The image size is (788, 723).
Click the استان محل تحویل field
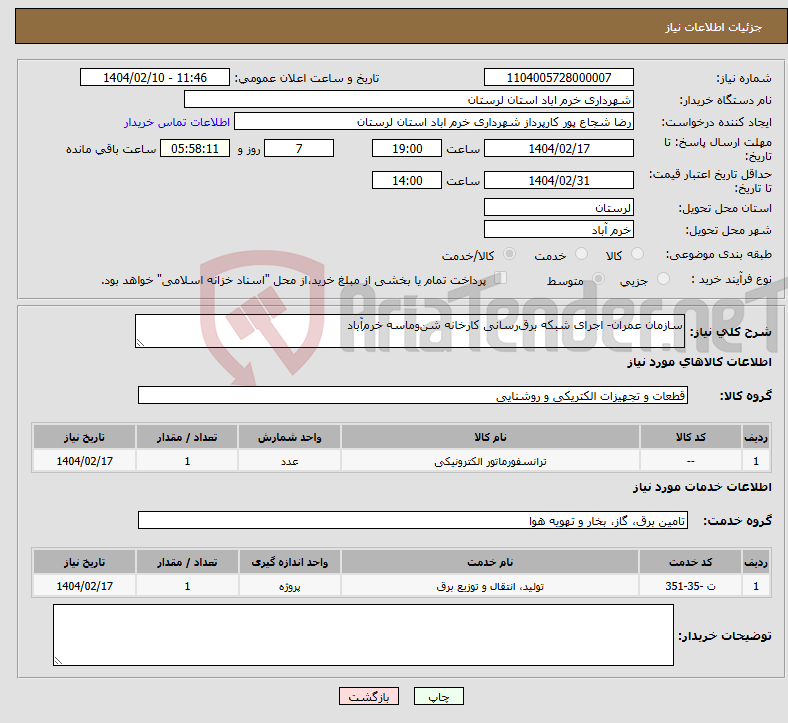[x=558, y=207]
